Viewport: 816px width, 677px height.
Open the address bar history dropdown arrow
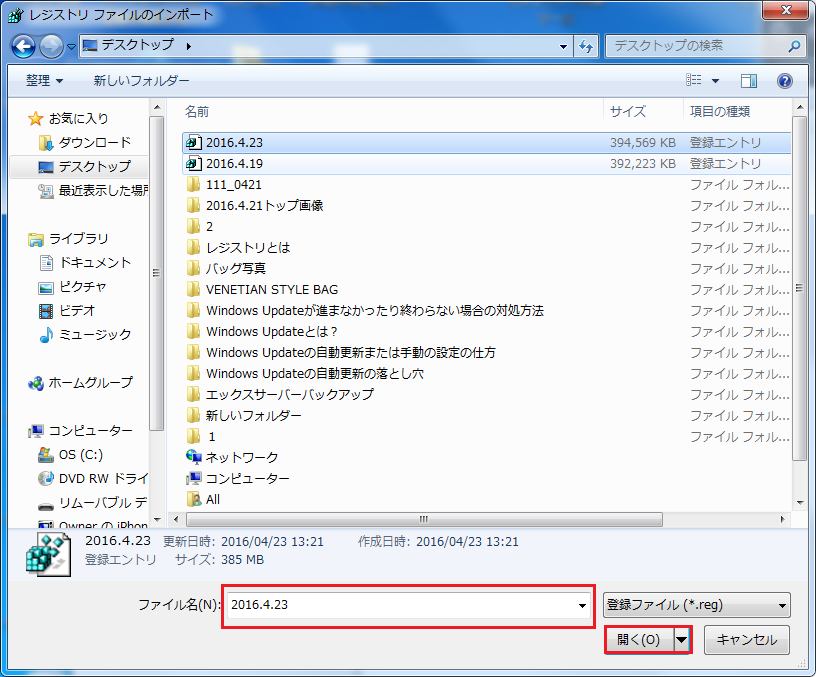563,46
